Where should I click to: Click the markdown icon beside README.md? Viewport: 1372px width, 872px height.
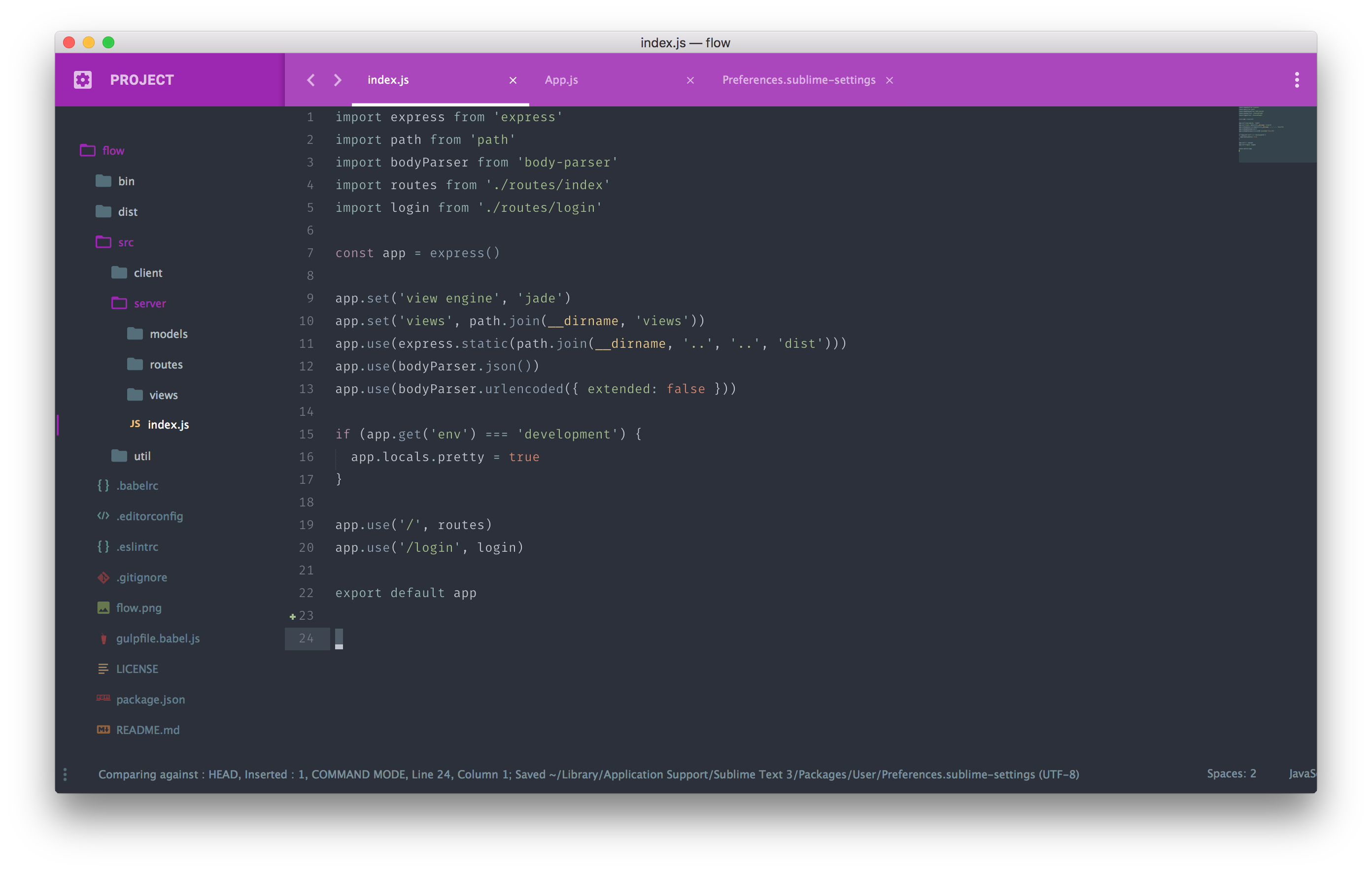click(x=103, y=730)
